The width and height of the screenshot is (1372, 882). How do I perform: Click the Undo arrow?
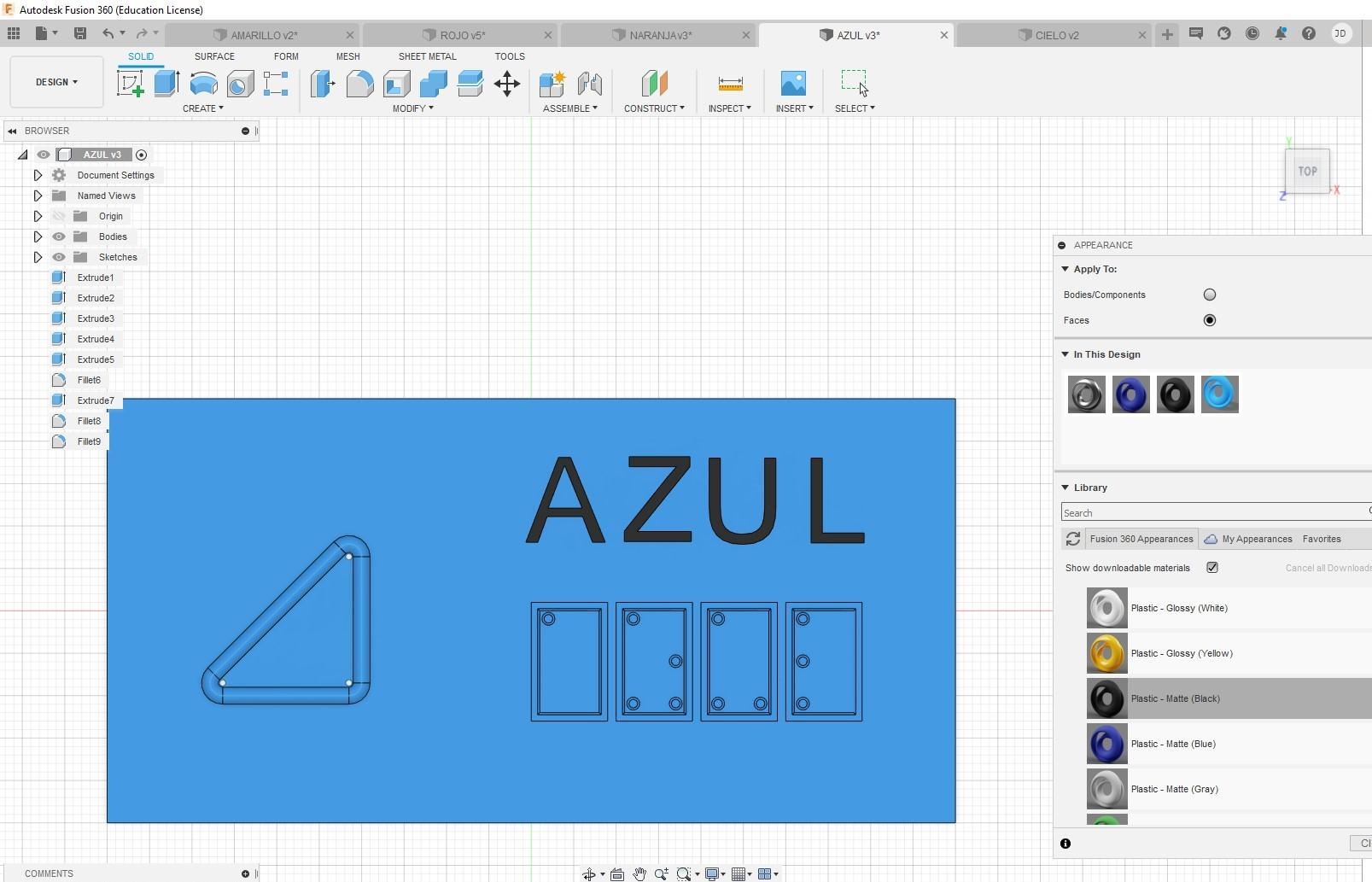(108, 33)
